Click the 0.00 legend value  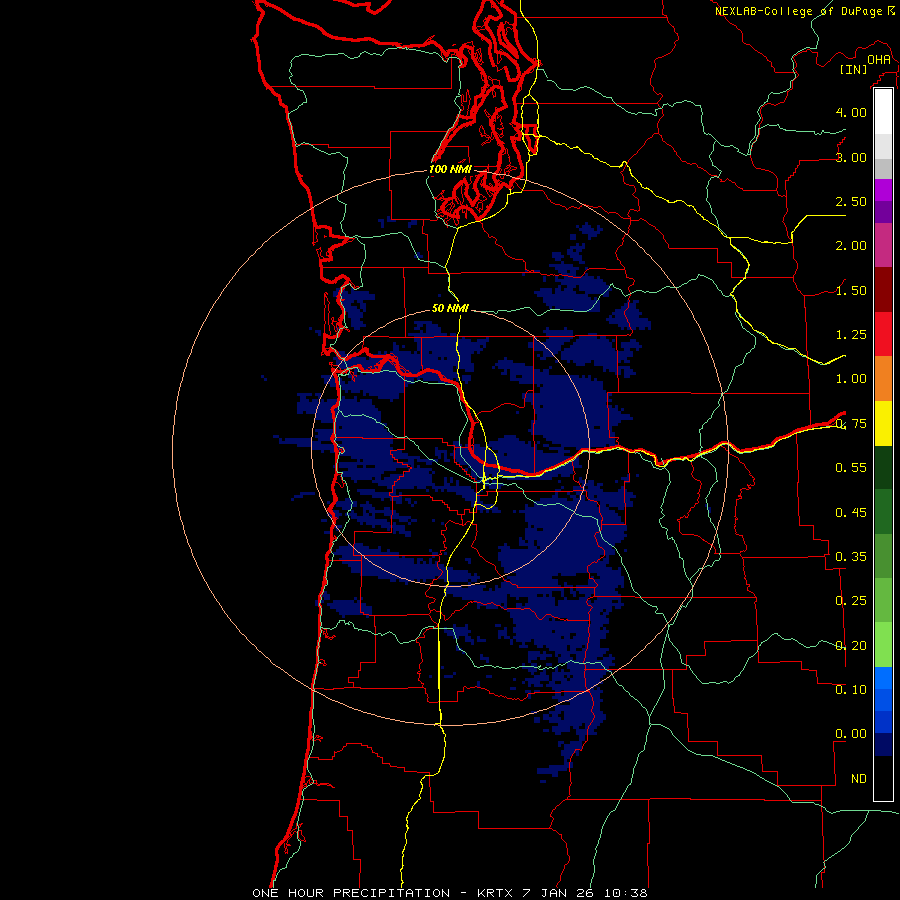coord(851,734)
